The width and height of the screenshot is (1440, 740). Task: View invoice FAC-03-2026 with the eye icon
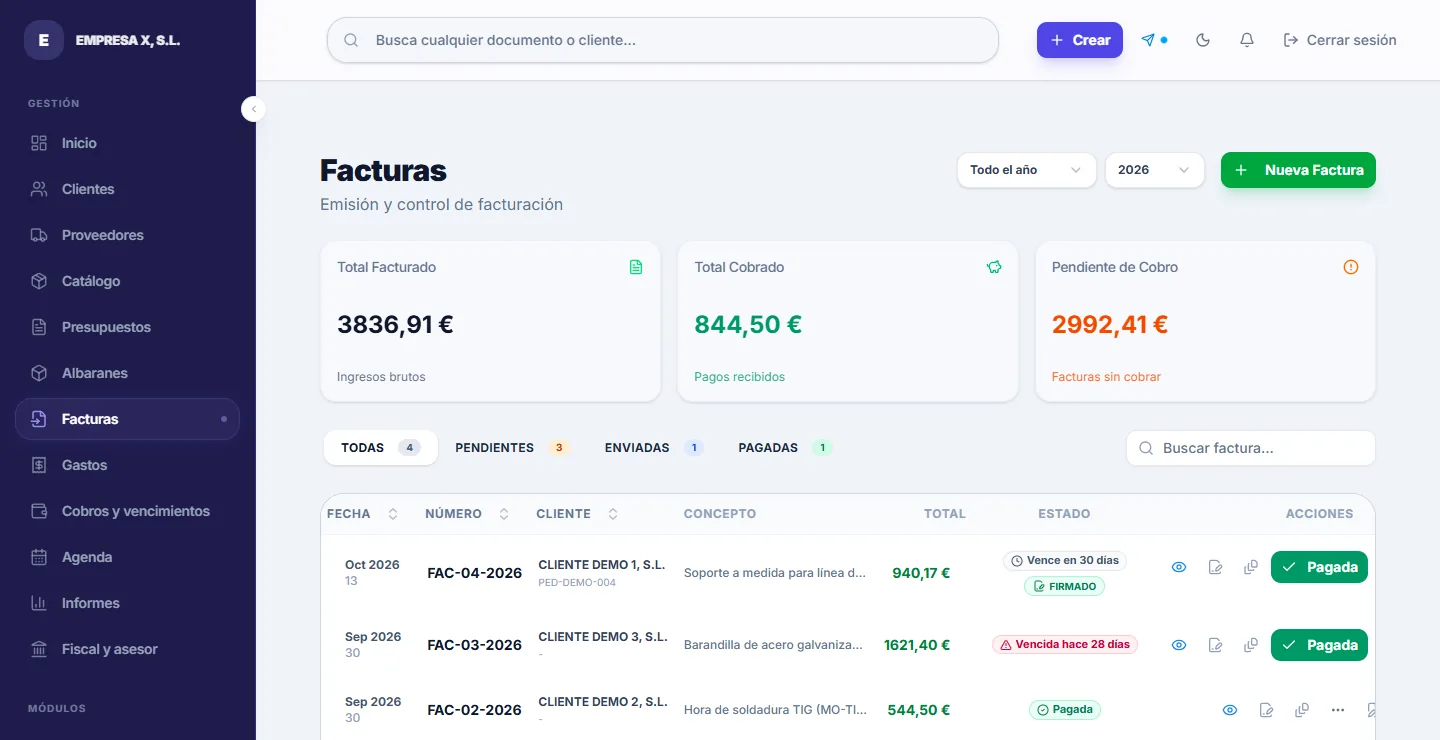point(1179,645)
